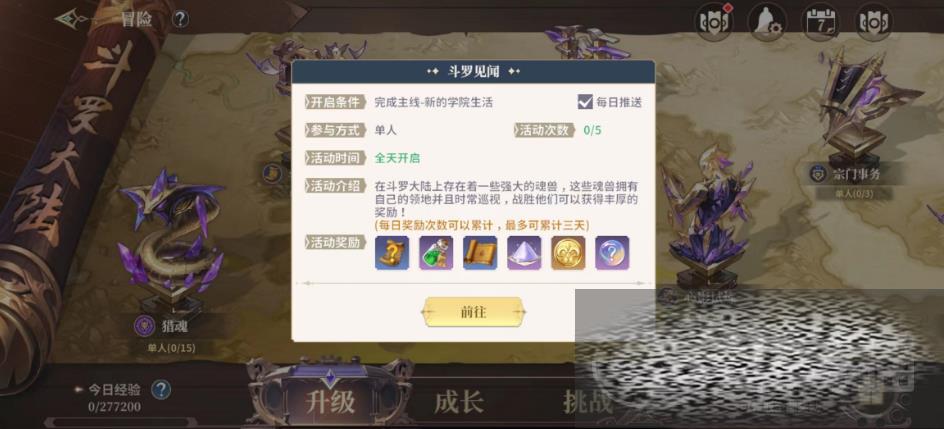This screenshot has height=429, width=944.
Task: Switch to the 升级 tab
Action: 329,402
